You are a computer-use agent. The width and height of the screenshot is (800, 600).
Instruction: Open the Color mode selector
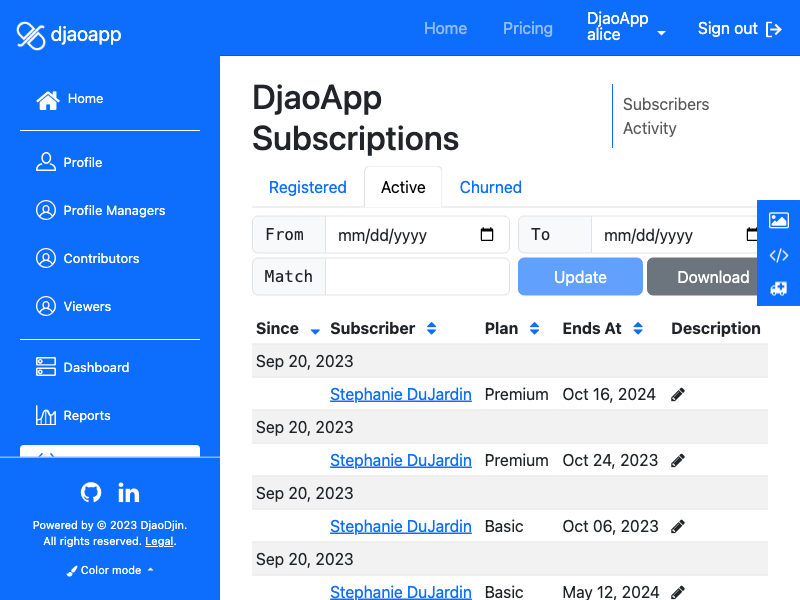click(x=110, y=570)
